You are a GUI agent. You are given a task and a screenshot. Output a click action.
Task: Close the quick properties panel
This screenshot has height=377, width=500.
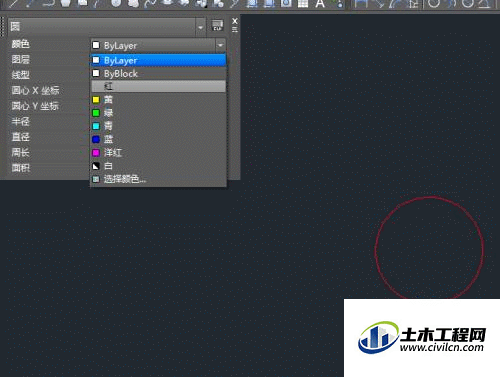235,21
